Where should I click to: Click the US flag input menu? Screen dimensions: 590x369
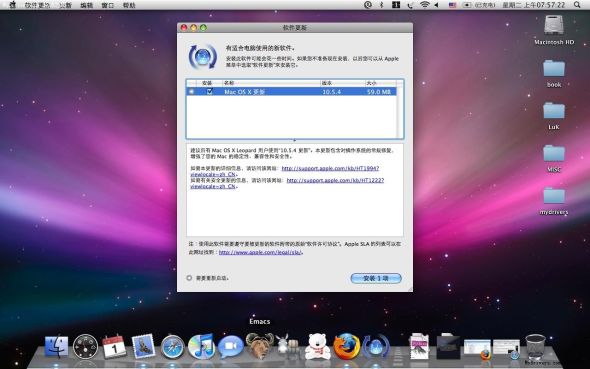pos(452,5)
